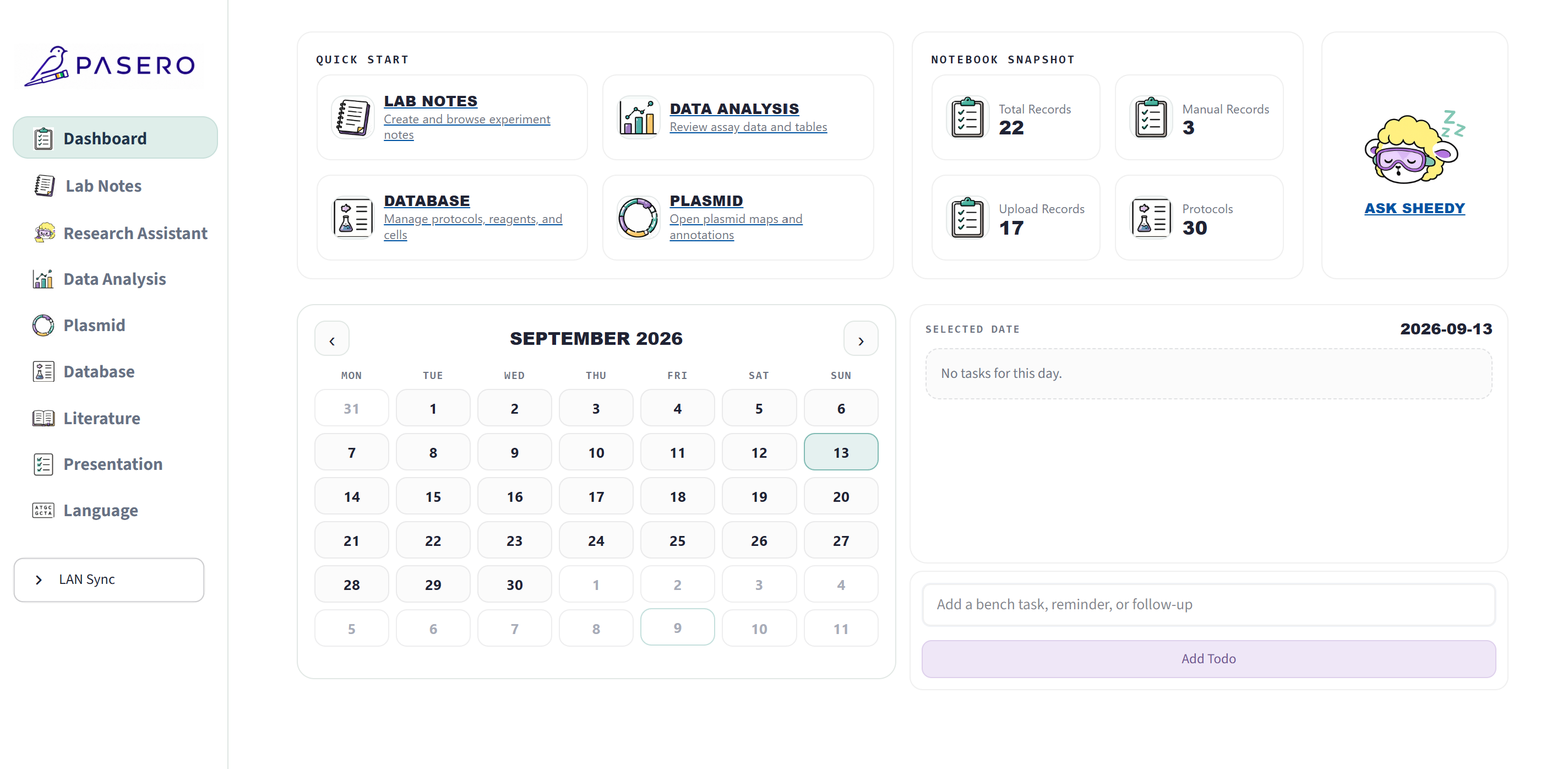The height and width of the screenshot is (769, 1568).
Task: Open the DATA ANALYSIS quick start link
Action: pos(734,109)
